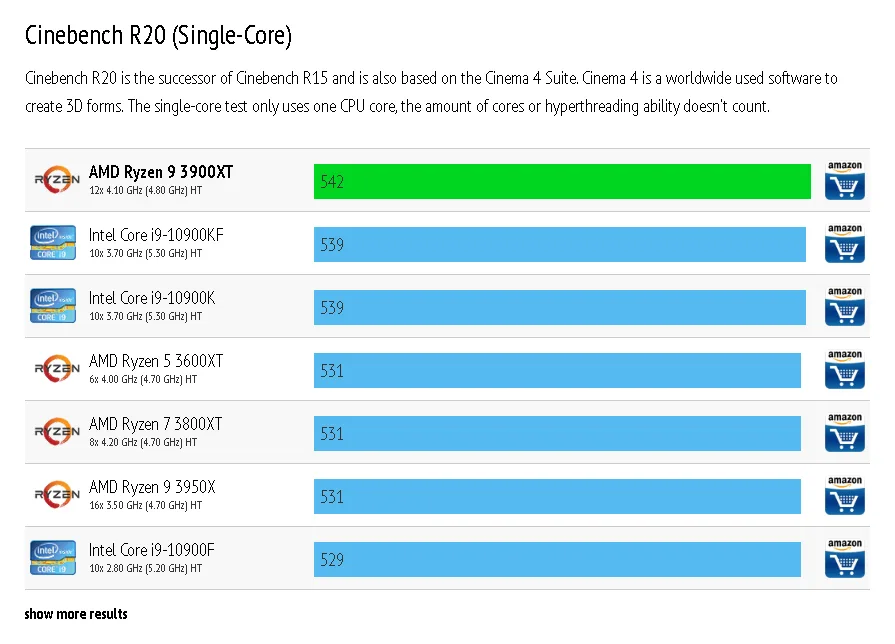The height and width of the screenshot is (644, 895).
Task: Click the Ryzen logo beside Ryzen 9 3900XT
Action: (56, 180)
